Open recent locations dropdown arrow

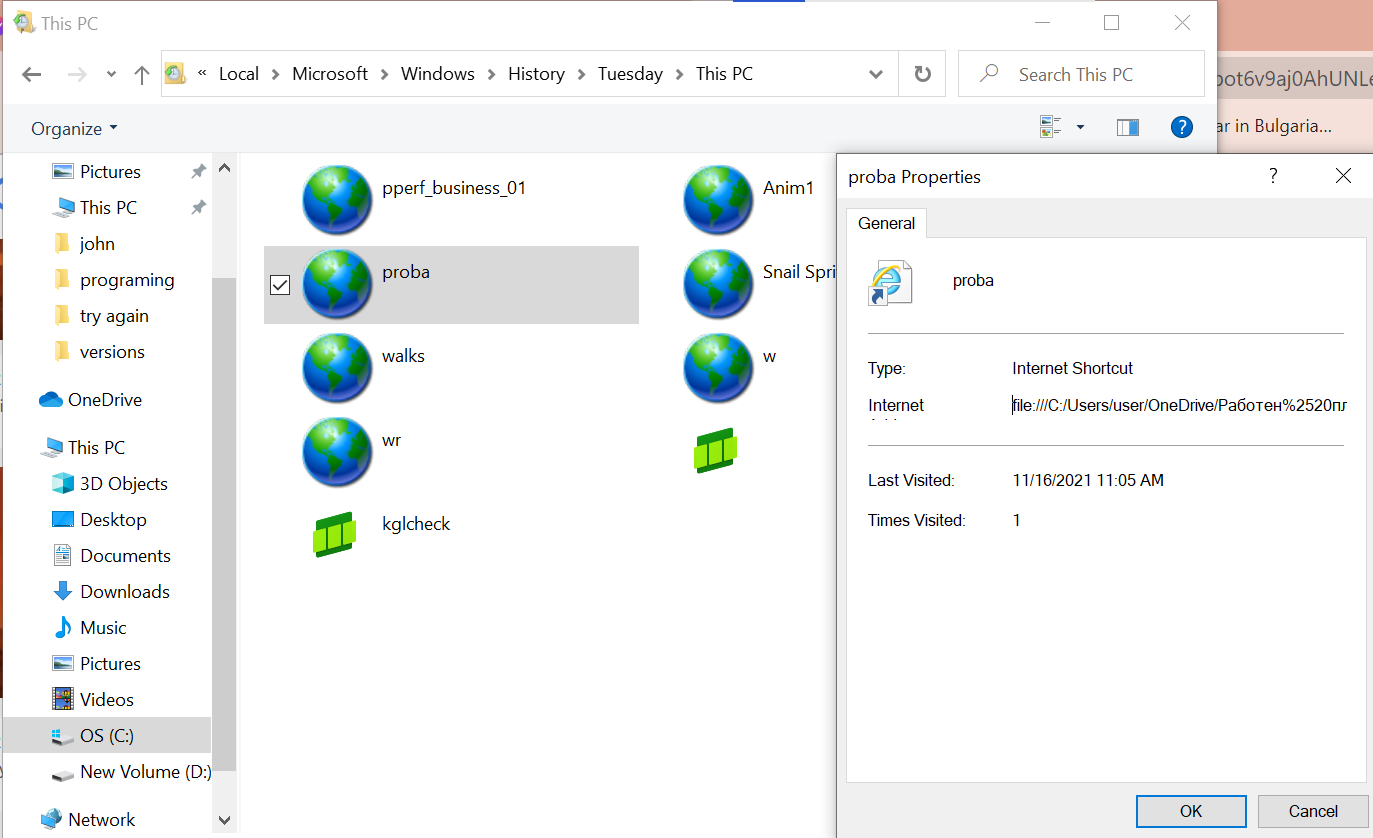(111, 74)
